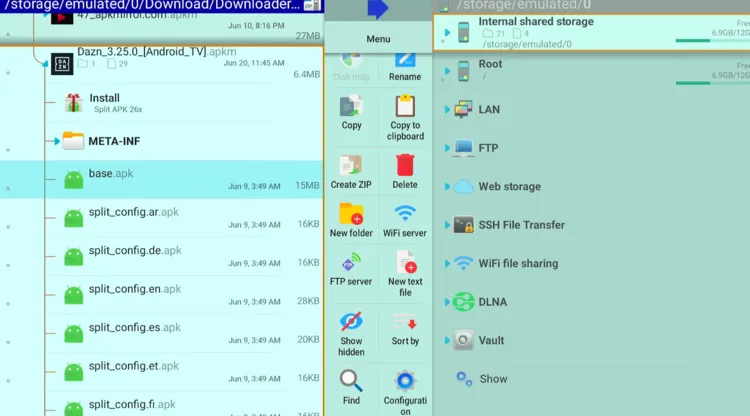Viewport: 750px width, 416px height.
Task: Mark the checkbox dot beside base.apk
Action: pyautogui.click(x=8, y=188)
